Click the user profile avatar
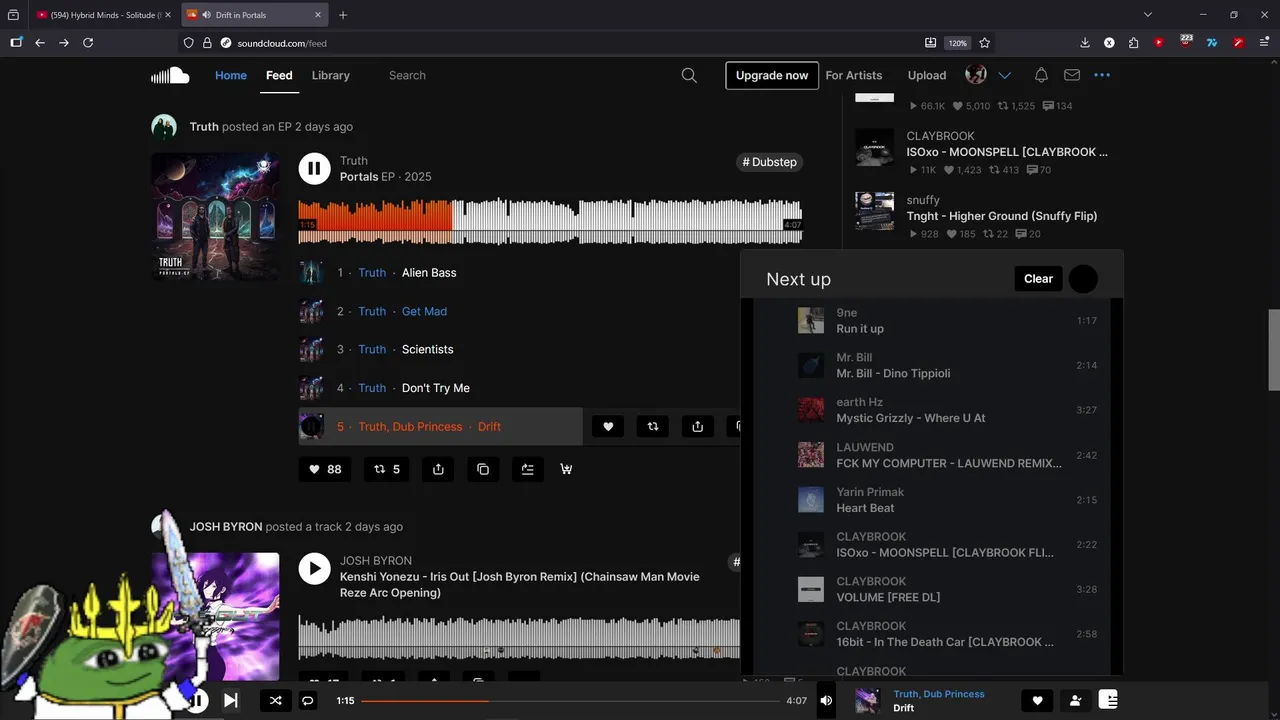1280x720 pixels. [x=976, y=75]
